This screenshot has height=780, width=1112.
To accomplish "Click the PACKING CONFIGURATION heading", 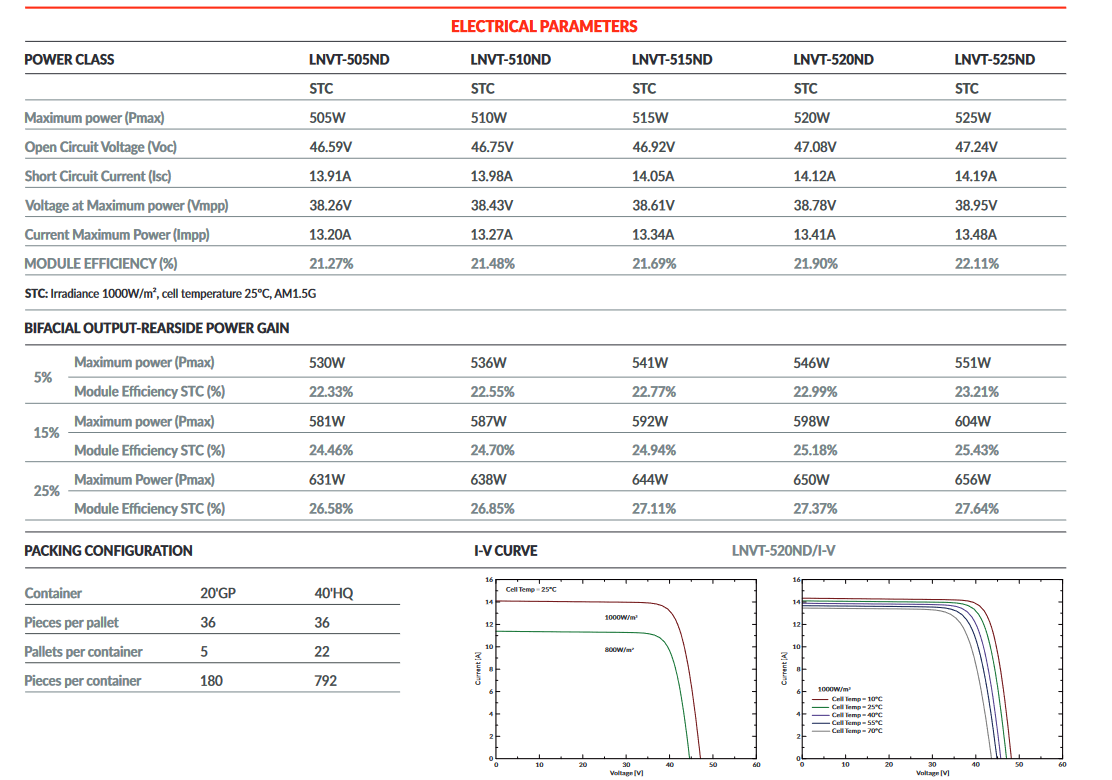I will tap(108, 551).
